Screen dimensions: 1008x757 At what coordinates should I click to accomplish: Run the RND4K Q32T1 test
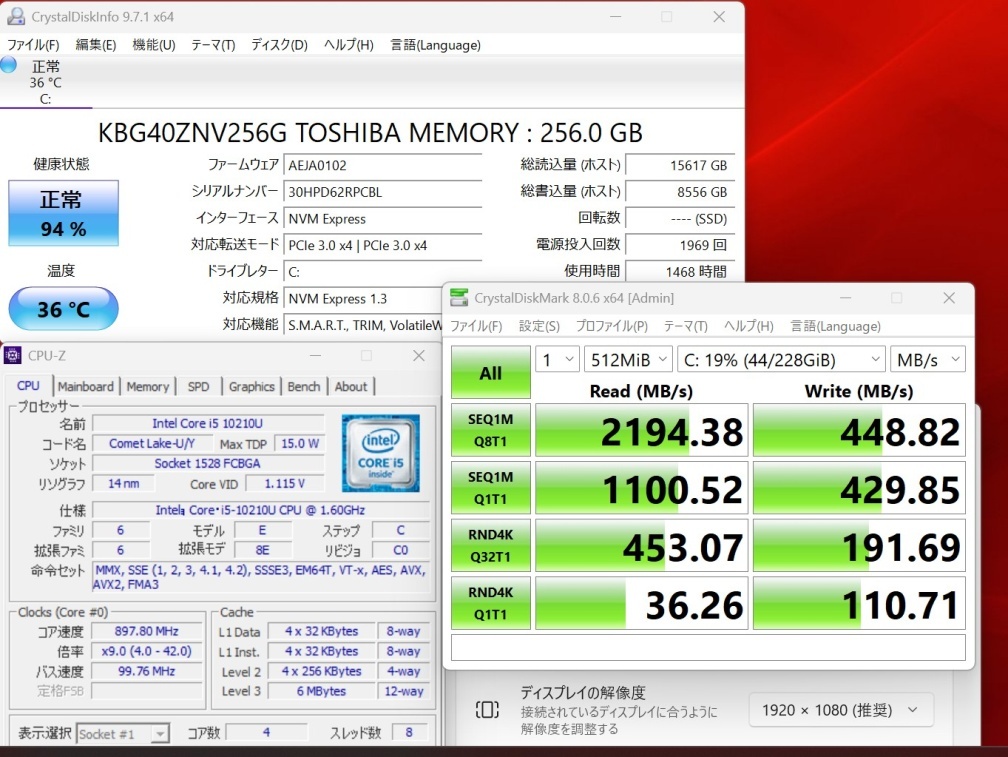pyautogui.click(x=490, y=545)
